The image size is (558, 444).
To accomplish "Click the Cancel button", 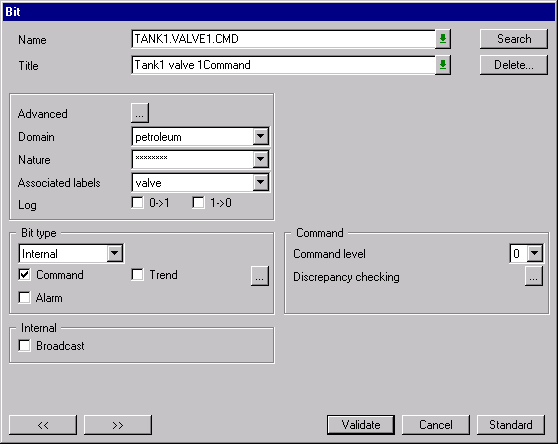I will coord(436,425).
